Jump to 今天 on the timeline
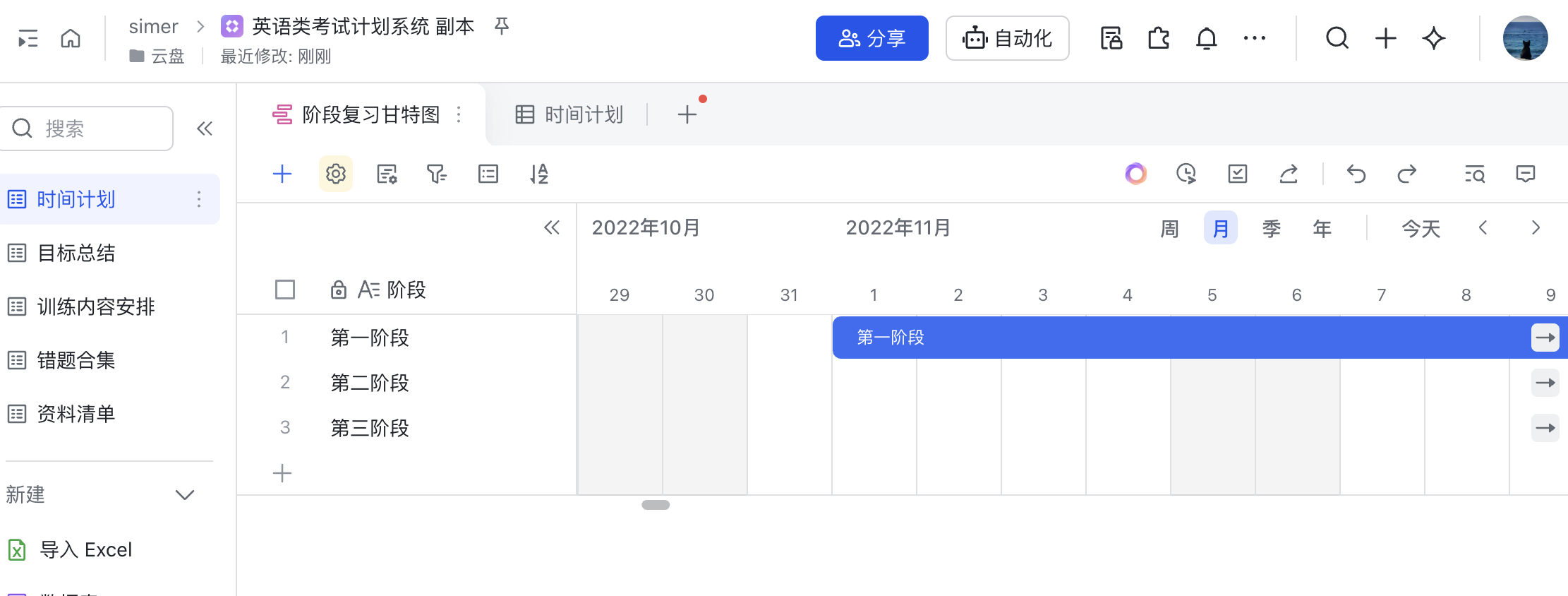This screenshot has height=596, width=1568. pyautogui.click(x=1421, y=228)
